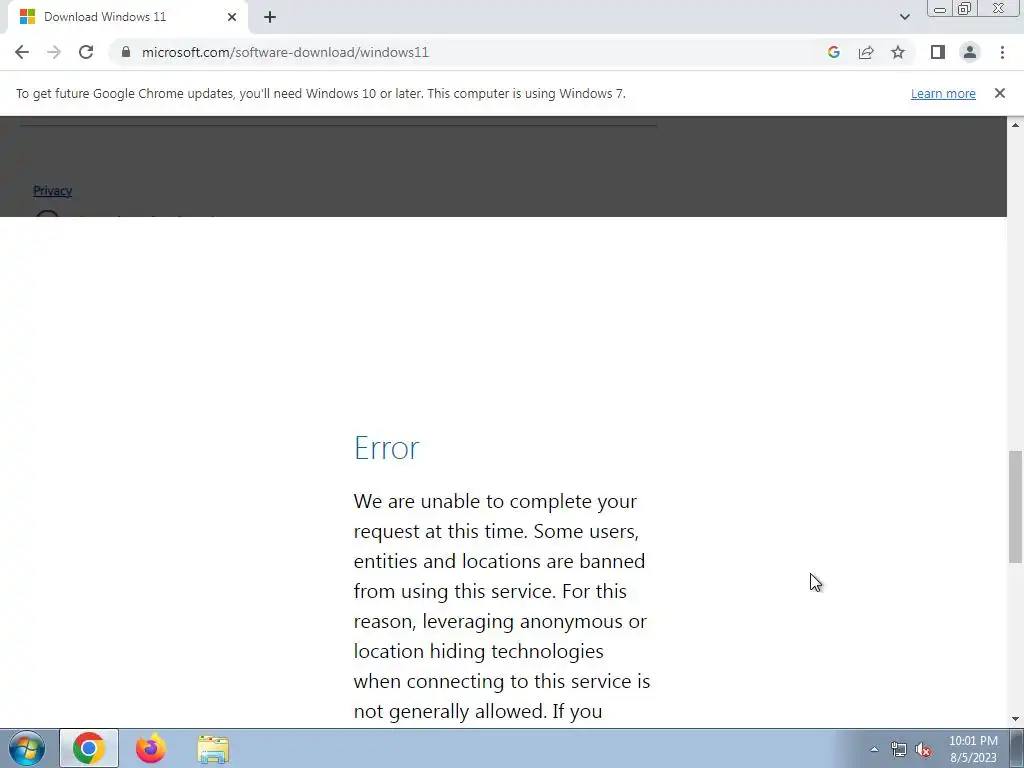Image resolution: width=1024 pixels, height=768 pixels.
Task: Bookmark this tab with the star icon
Action: coord(898,52)
